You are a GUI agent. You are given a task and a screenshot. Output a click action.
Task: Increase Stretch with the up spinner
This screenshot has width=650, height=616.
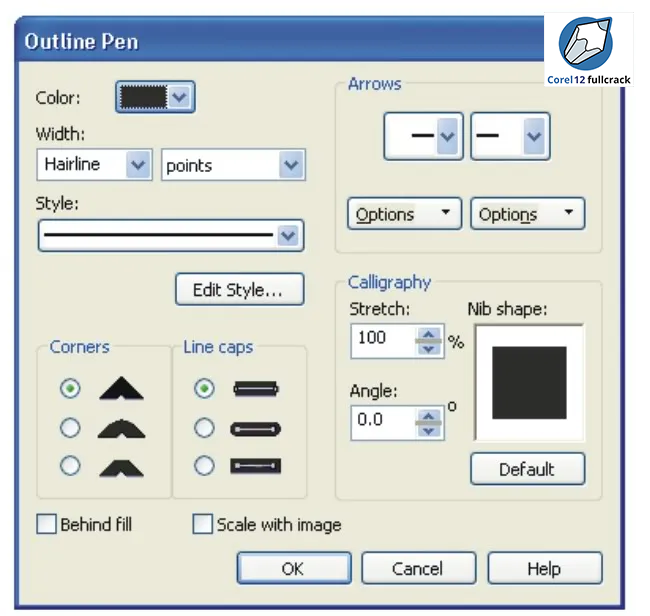click(x=429, y=334)
